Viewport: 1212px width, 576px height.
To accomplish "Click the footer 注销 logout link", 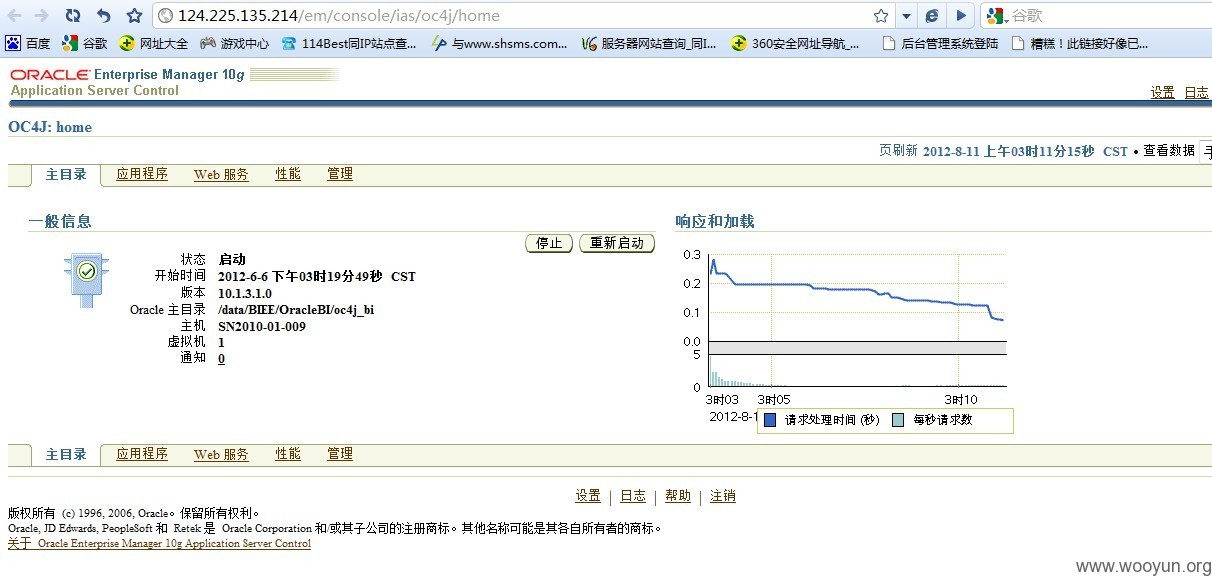I will pos(723,496).
